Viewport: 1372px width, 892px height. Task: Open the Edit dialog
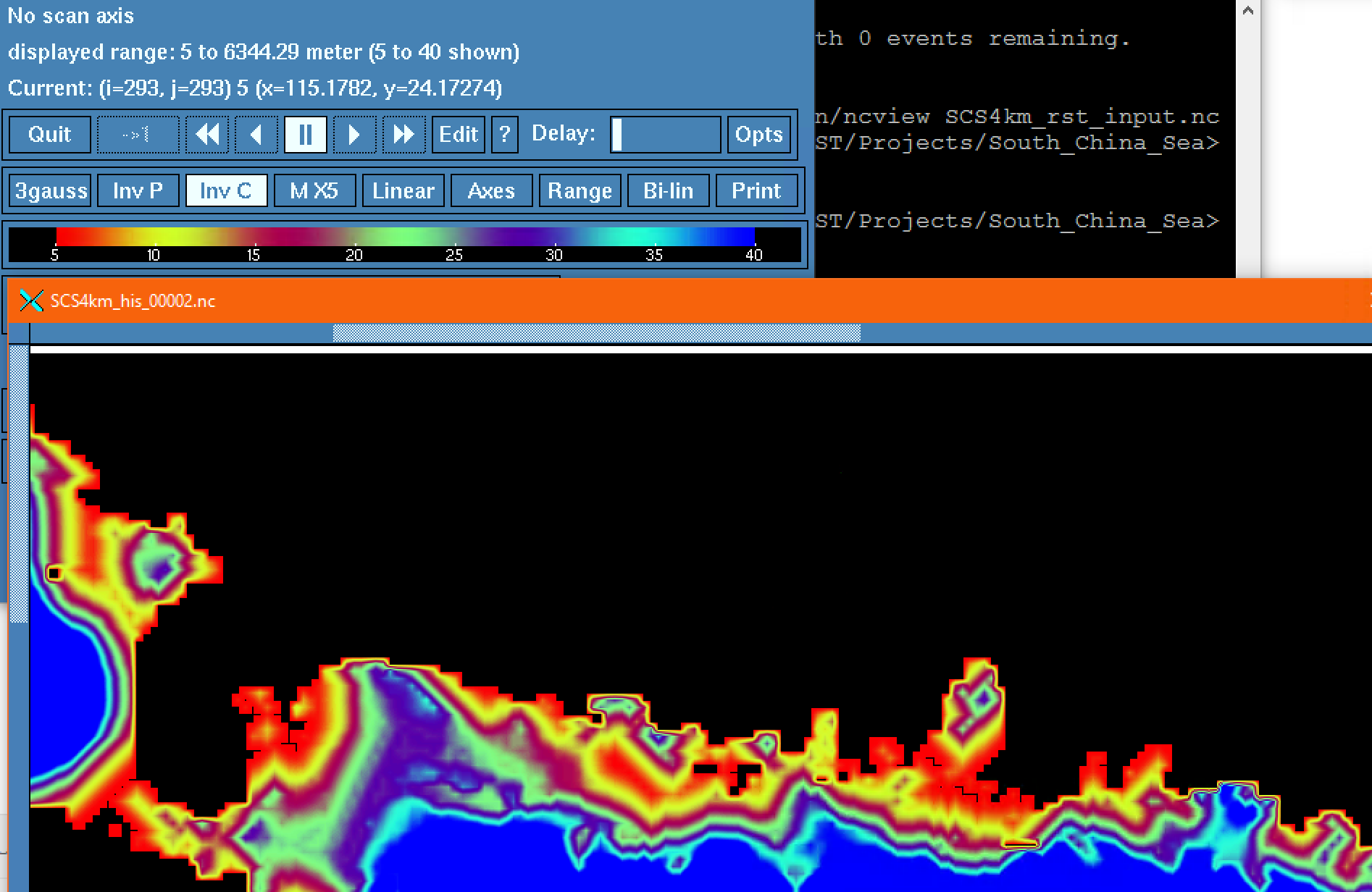(458, 135)
